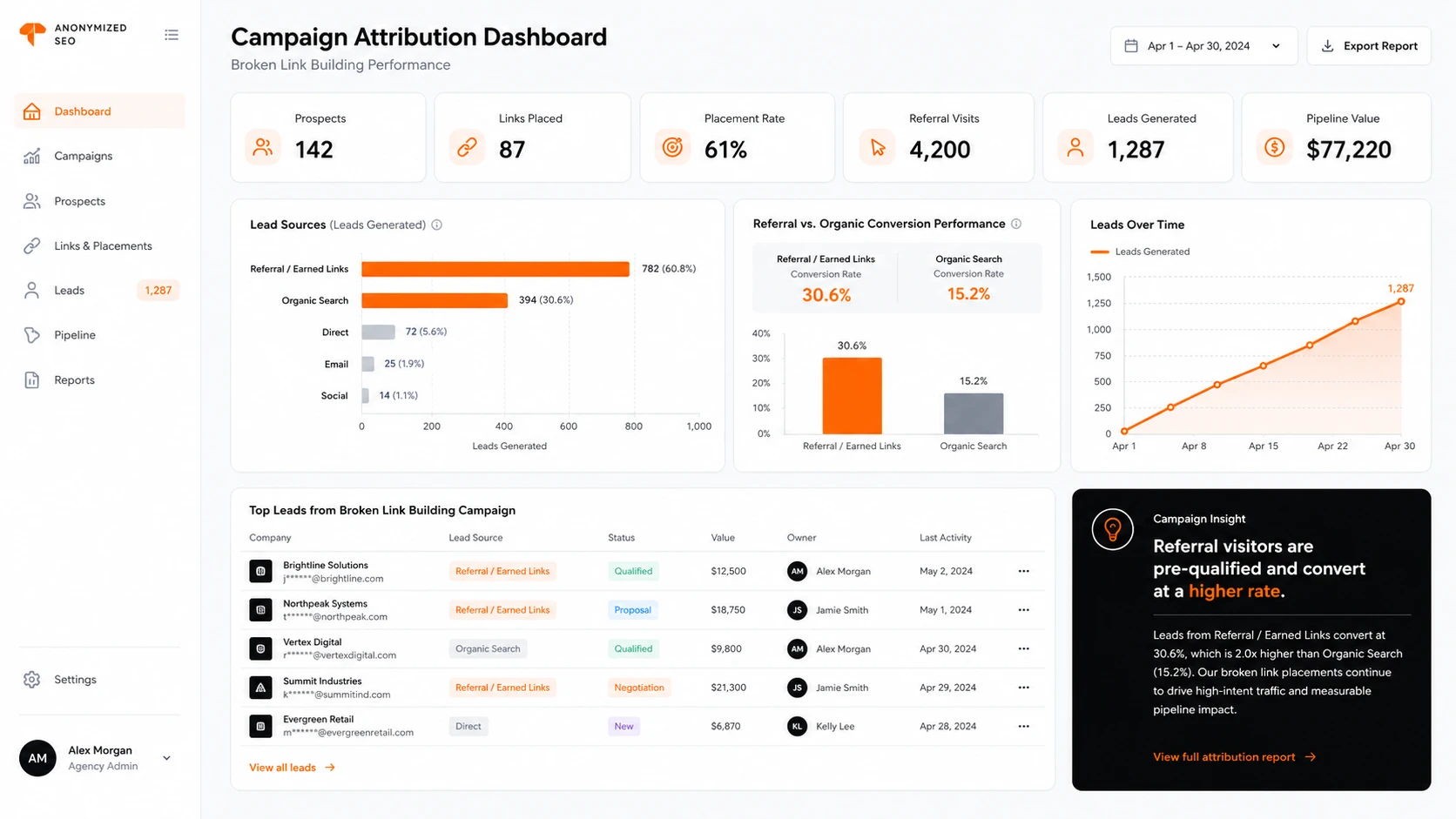Click the Export Report button
The height and width of the screenshot is (819, 1456).
(x=1369, y=45)
